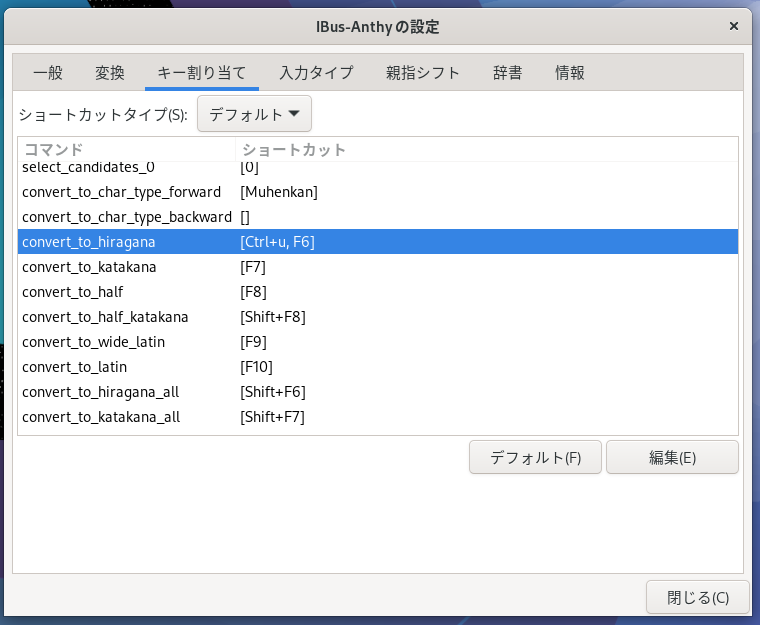
Task: Click the [Shift+F8] shortcut cell
Action: pos(273,317)
